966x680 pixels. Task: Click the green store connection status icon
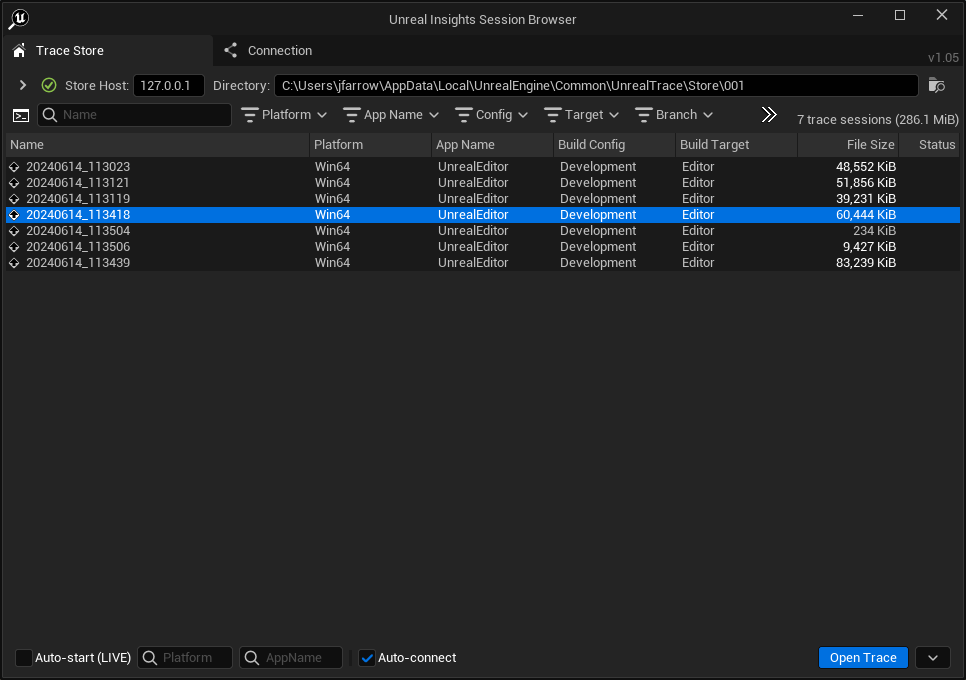[49, 85]
